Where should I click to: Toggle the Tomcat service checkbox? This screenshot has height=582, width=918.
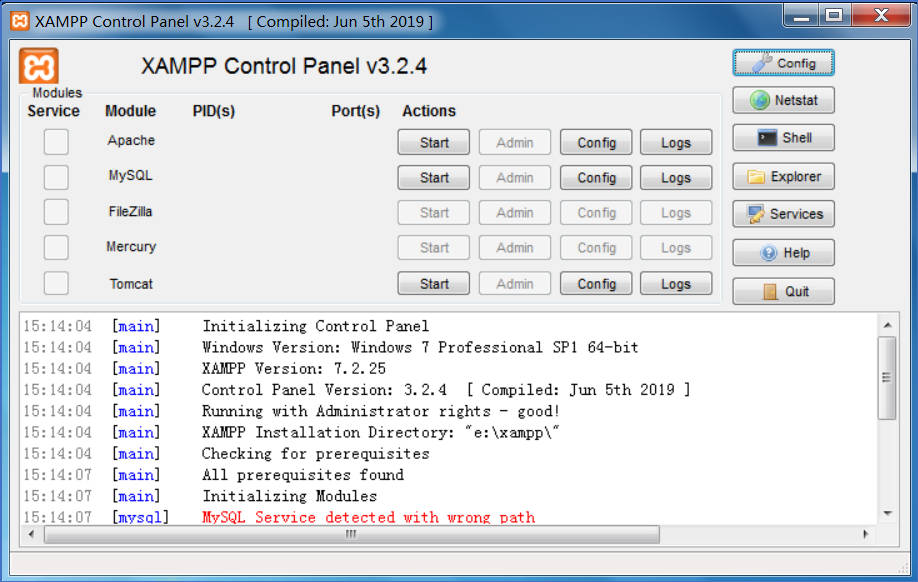coord(56,283)
